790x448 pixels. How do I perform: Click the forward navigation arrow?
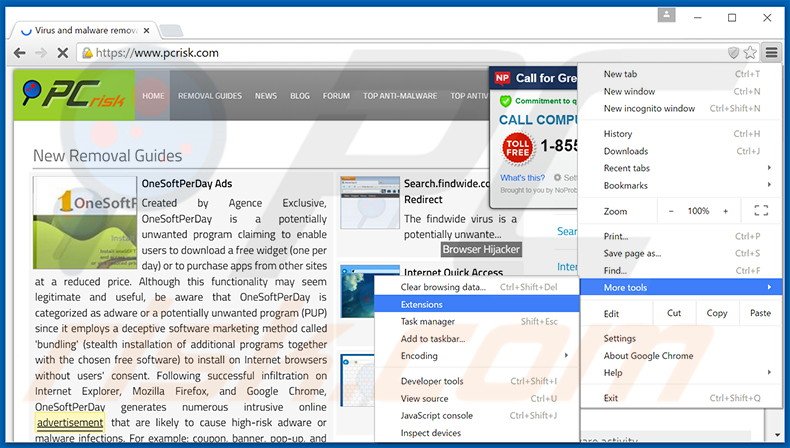pyautogui.click(x=41, y=53)
